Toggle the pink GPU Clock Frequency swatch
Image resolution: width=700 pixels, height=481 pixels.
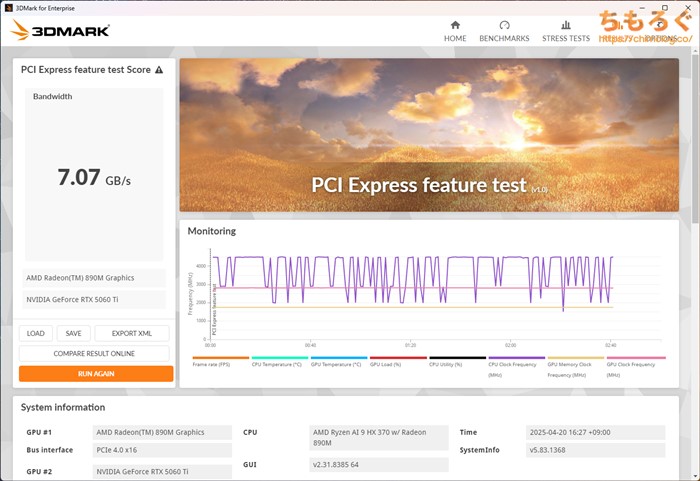[636, 358]
